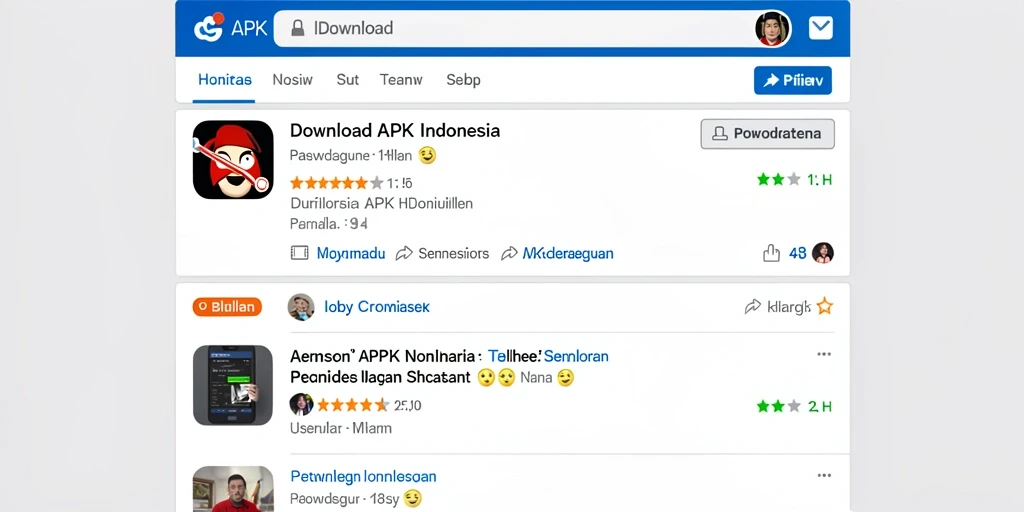
Task: Click the like count 48
Action: [x=797, y=253]
